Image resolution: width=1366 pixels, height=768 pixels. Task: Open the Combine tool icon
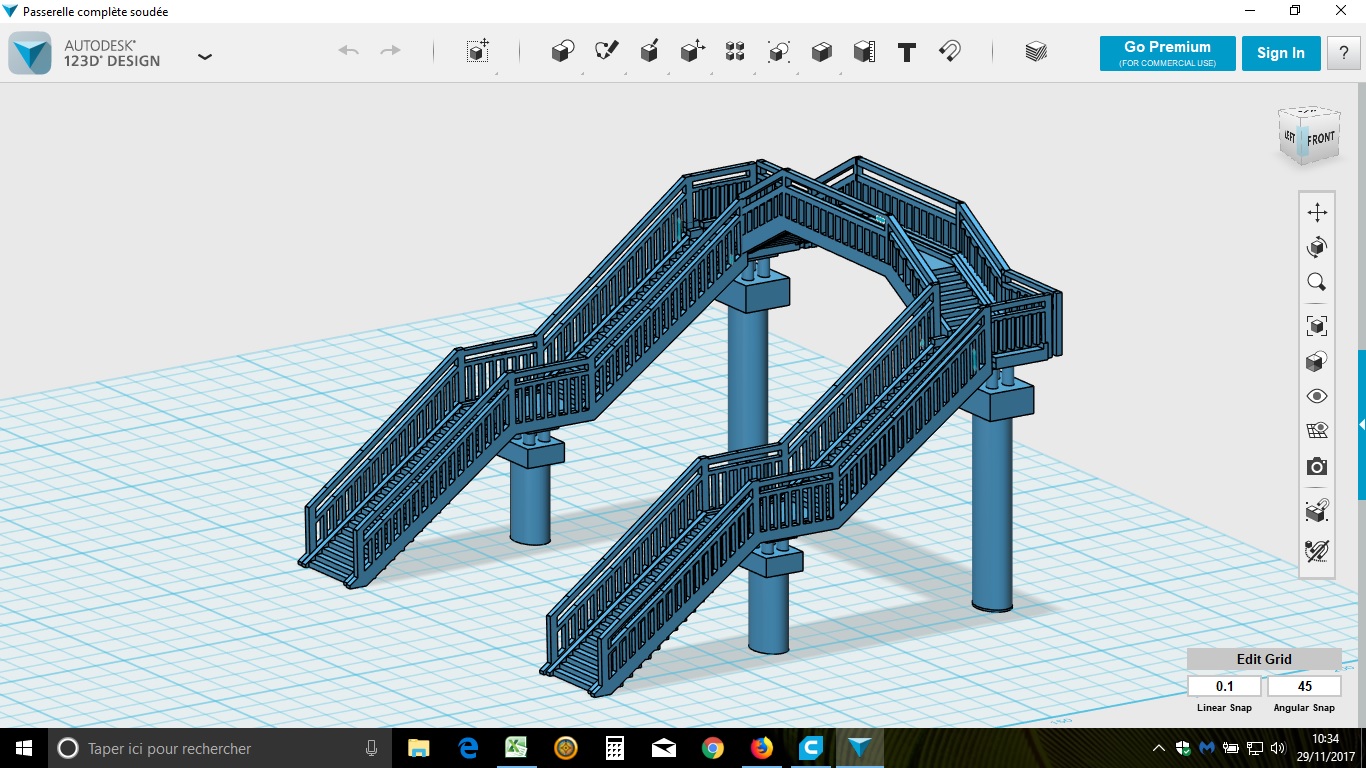click(822, 51)
